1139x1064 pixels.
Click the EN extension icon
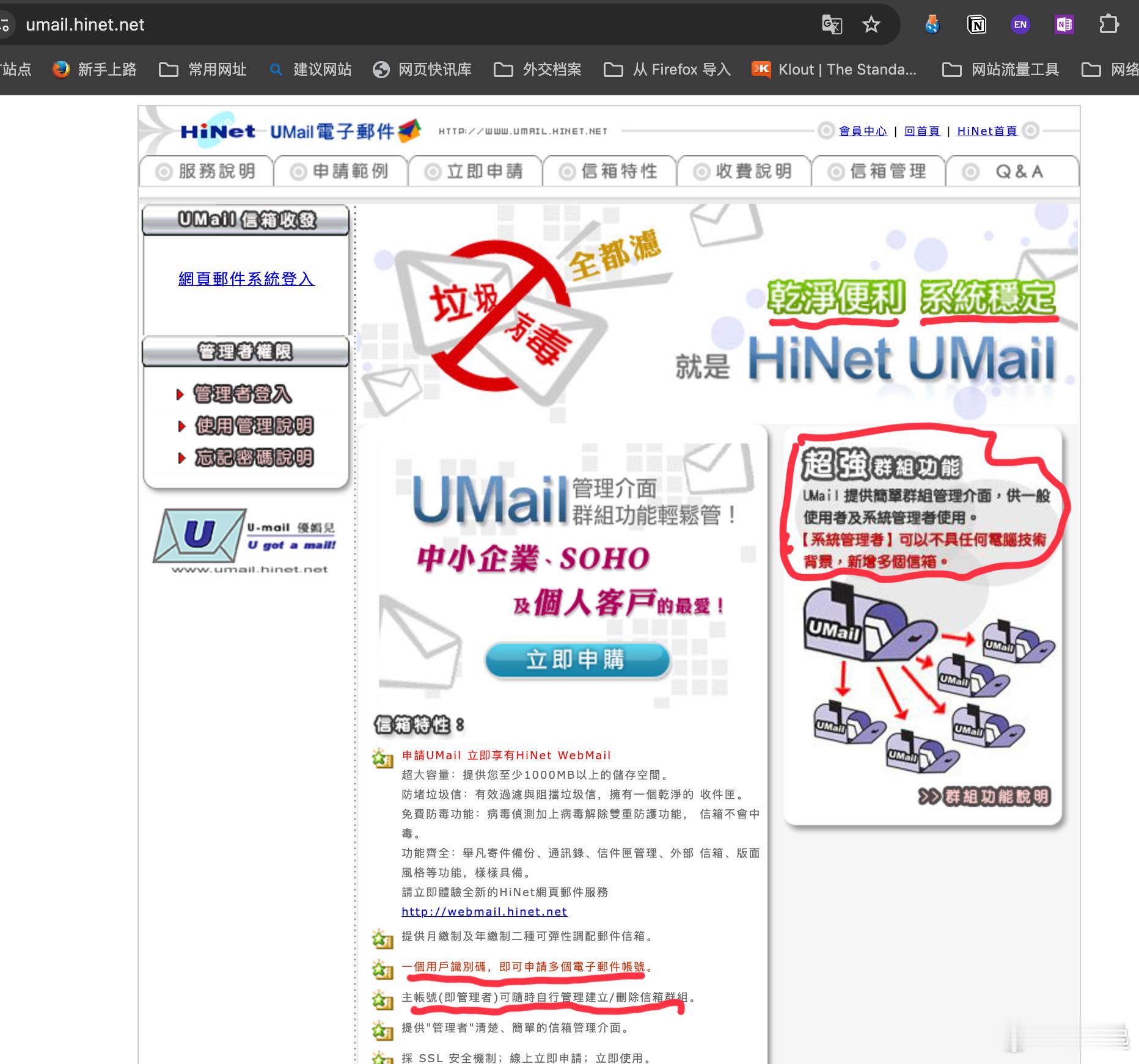1020,24
